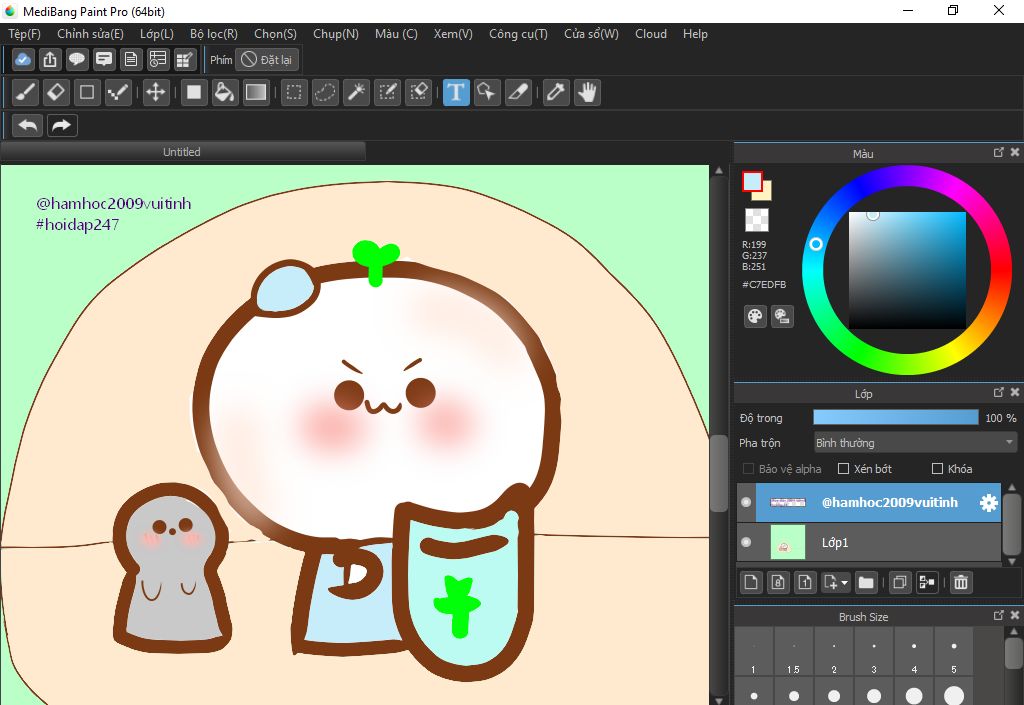The height and width of the screenshot is (705, 1024).
Task: Duplicate the current layer
Action: [899, 582]
